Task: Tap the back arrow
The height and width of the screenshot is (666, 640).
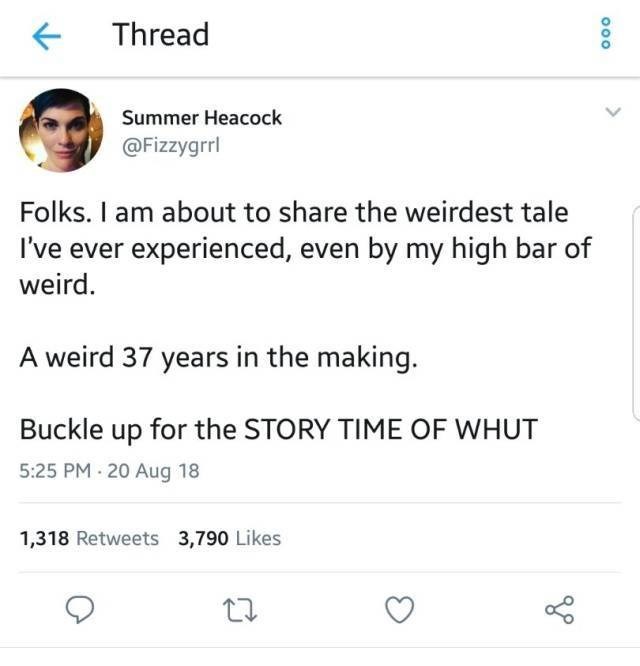Action: (42, 37)
